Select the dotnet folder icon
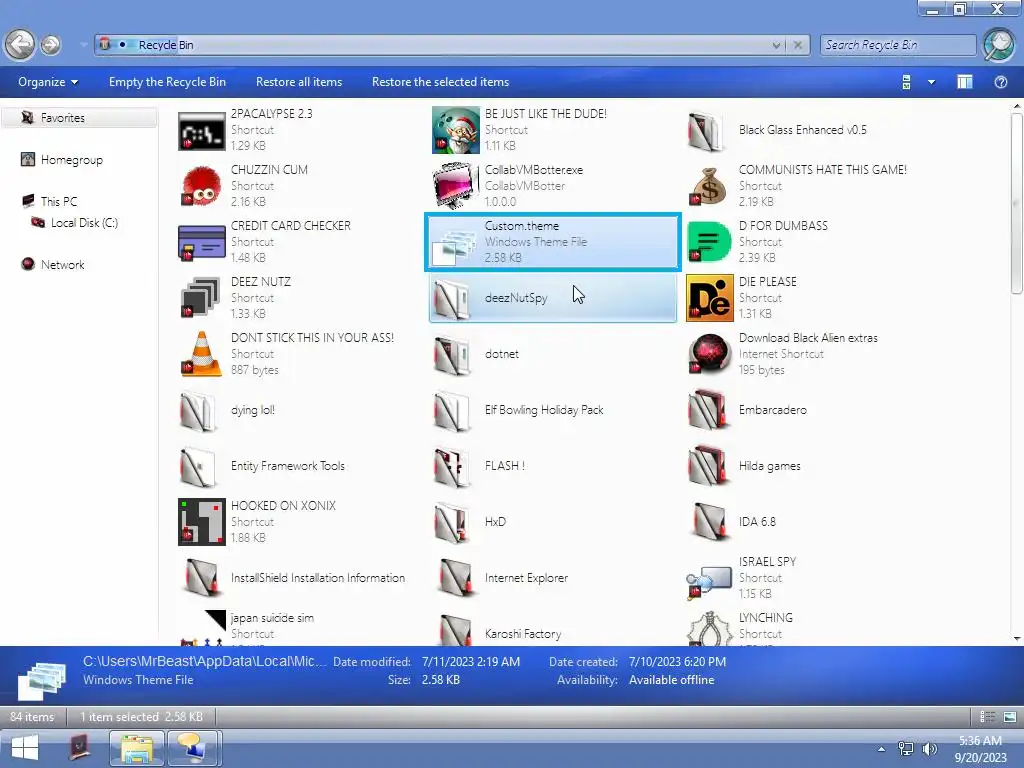 [452, 354]
